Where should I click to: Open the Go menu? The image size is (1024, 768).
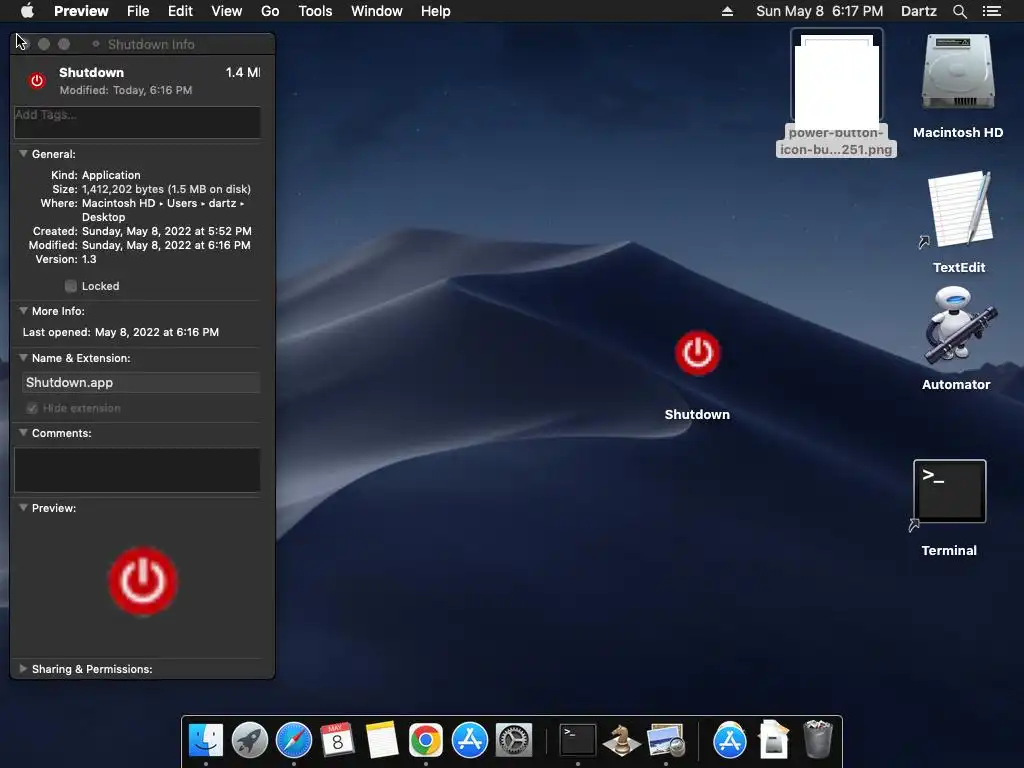coord(270,11)
